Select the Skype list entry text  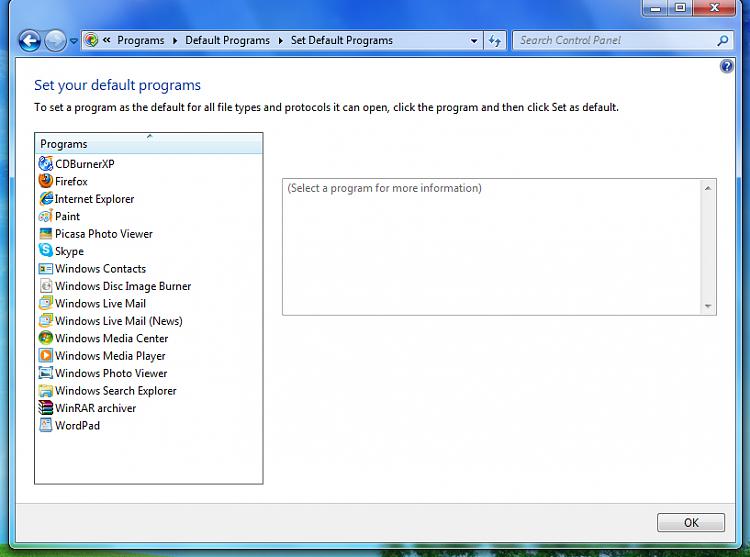click(x=69, y=251)
